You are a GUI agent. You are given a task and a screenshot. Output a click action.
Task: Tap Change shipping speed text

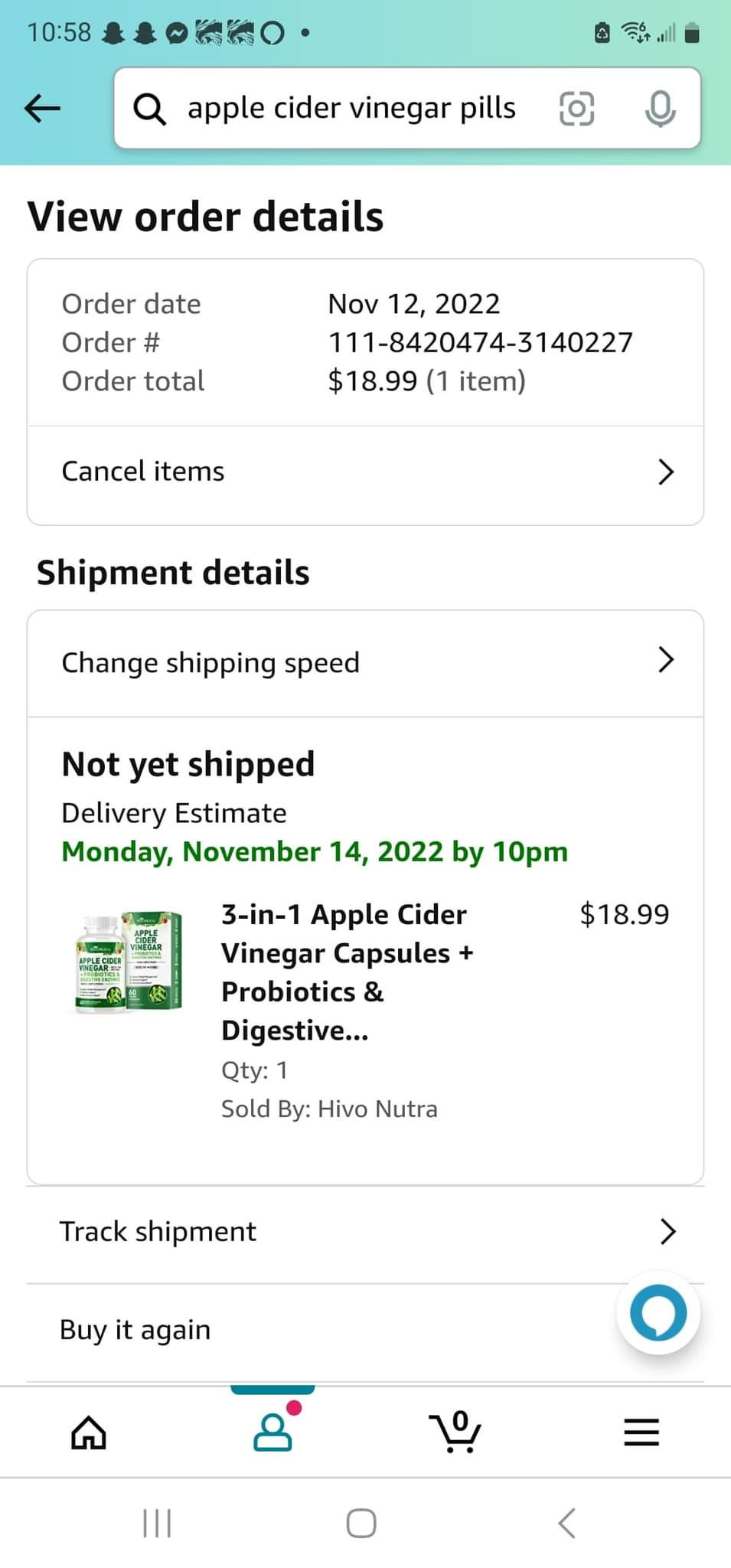click(x=210, y=663)
